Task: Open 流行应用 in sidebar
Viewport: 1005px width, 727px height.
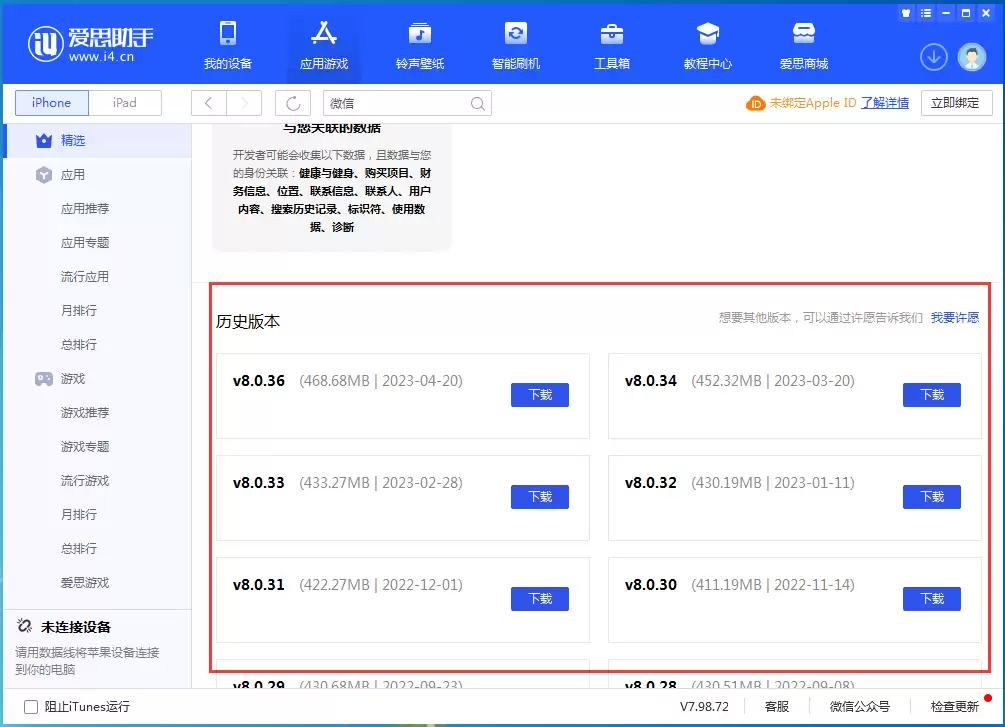Action: [85, 276]
